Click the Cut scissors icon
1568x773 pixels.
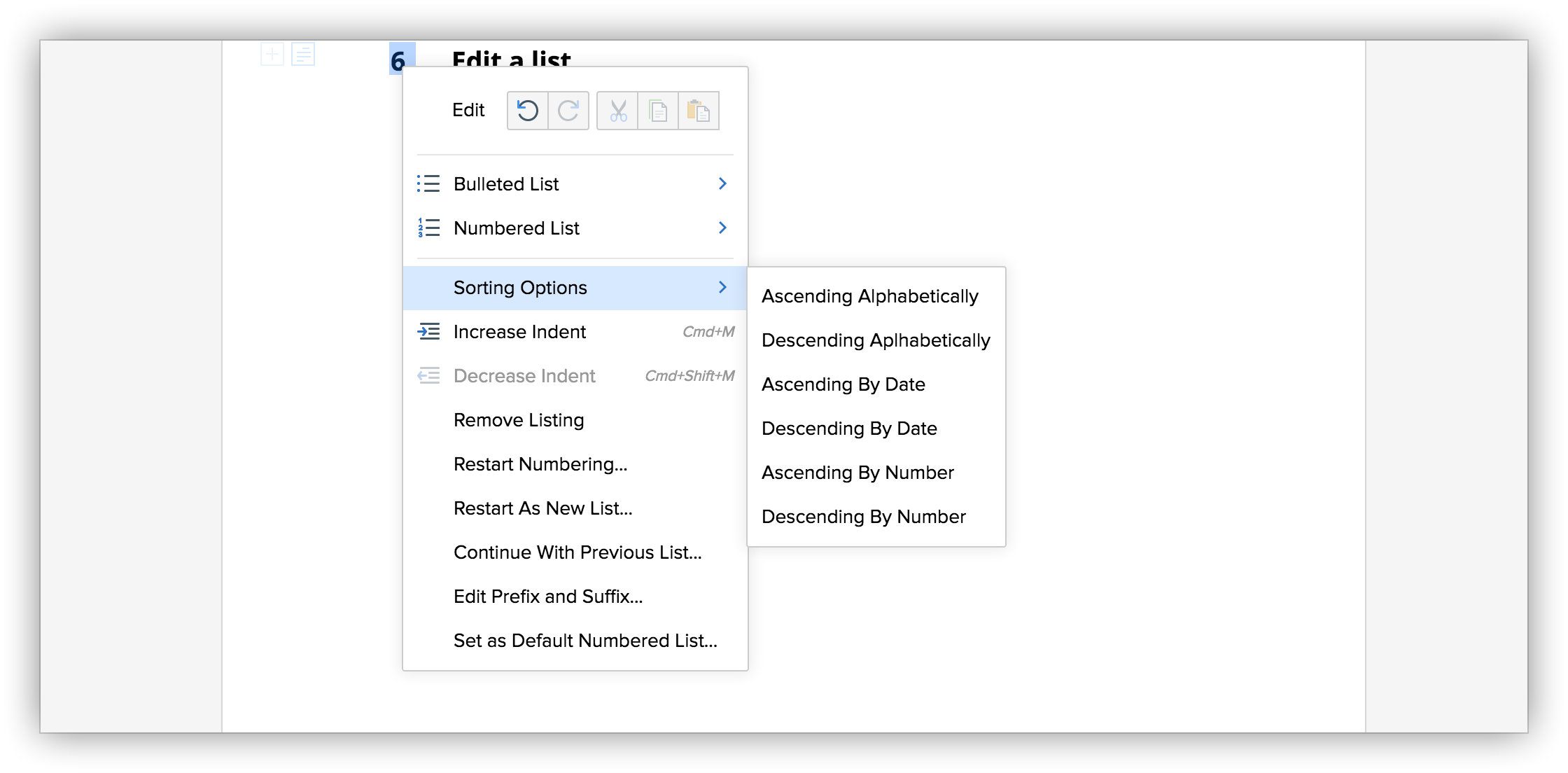tap(617, 111)
